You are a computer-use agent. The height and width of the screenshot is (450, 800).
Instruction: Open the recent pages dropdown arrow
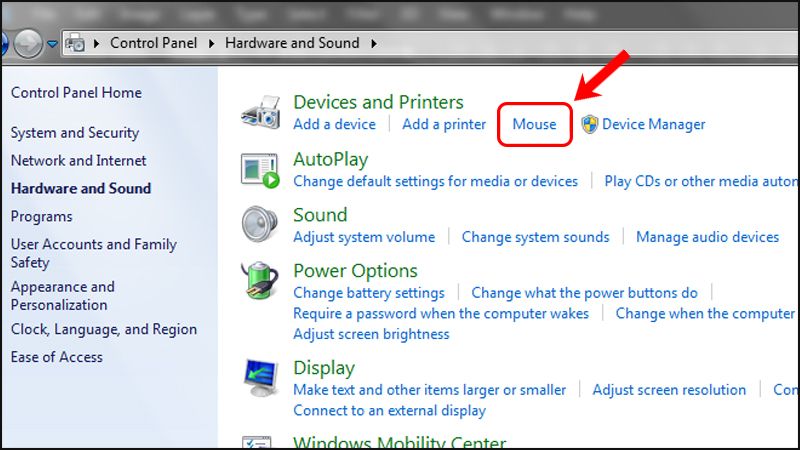(x=50, y=44)
